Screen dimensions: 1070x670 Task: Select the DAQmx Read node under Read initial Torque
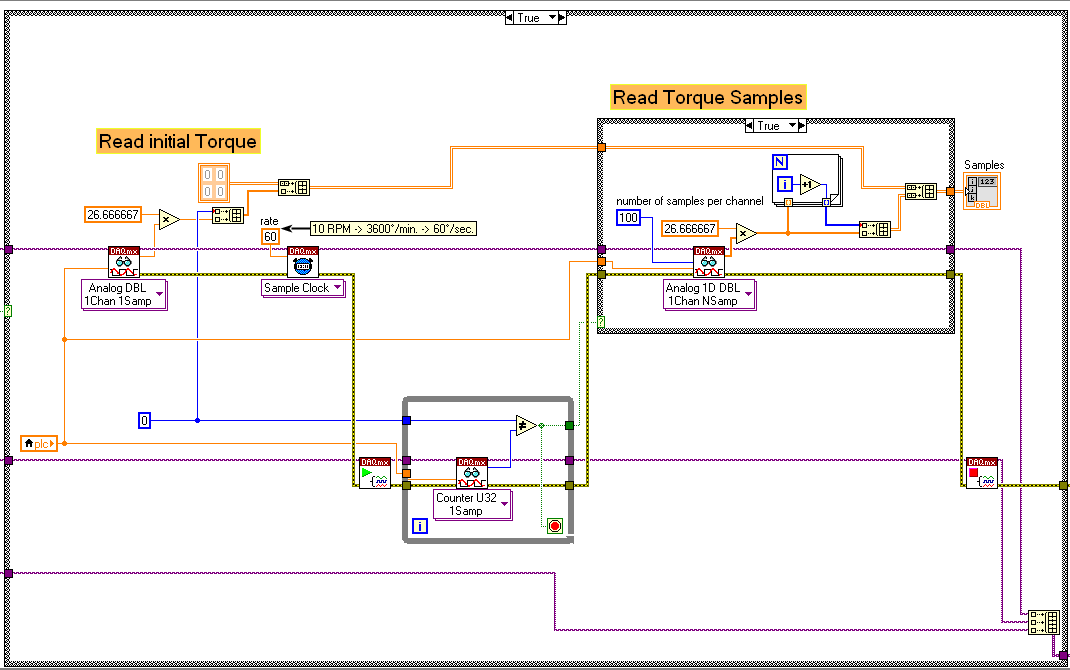124,262
